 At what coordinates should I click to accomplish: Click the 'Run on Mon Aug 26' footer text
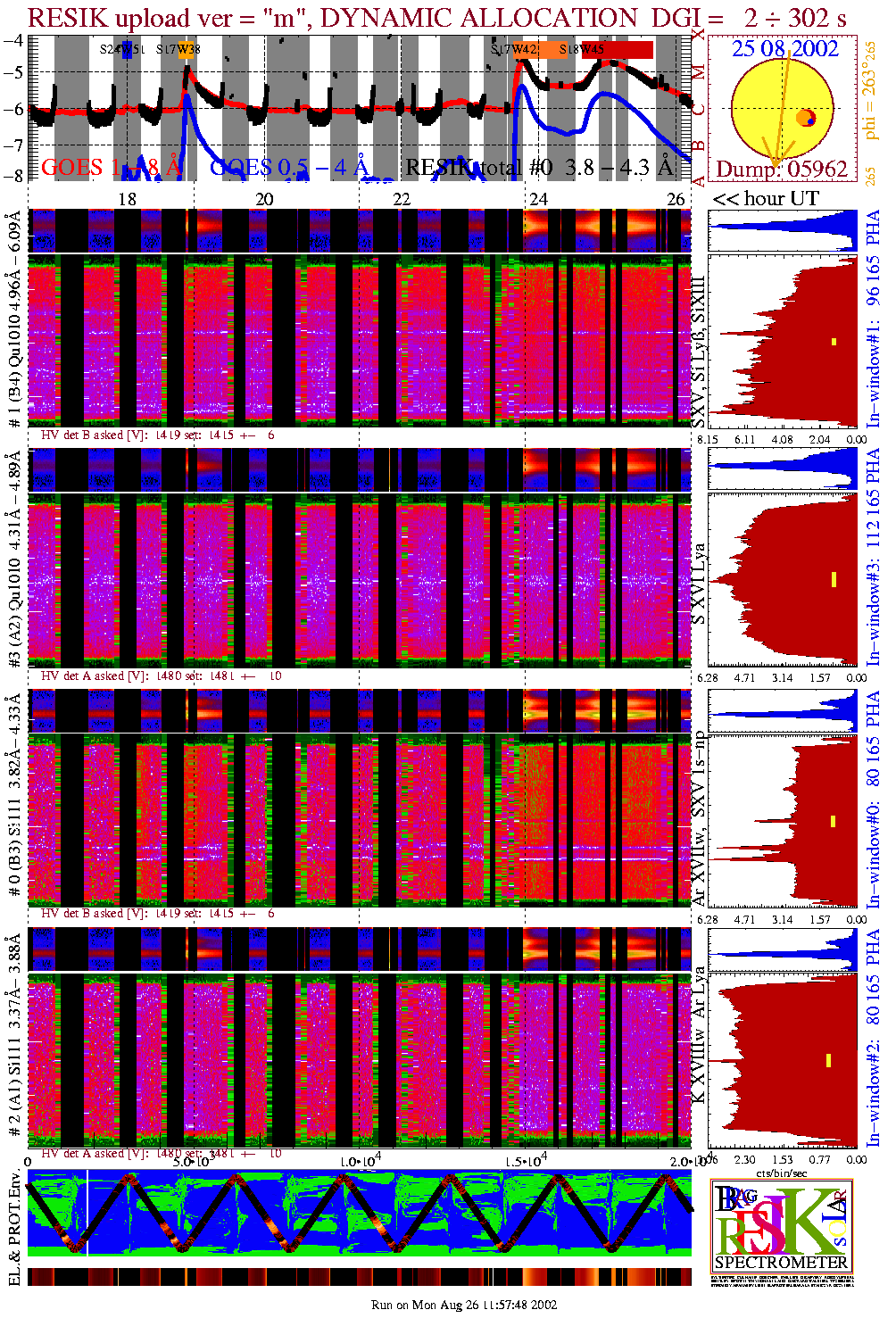464,1305
